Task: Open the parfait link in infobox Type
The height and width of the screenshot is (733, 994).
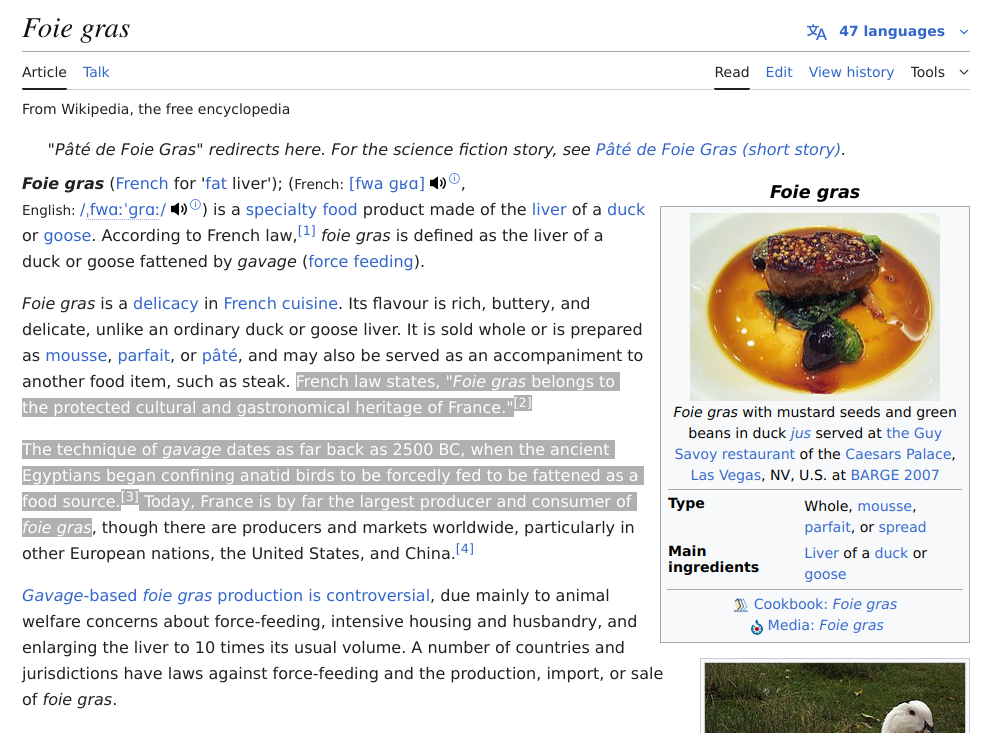Action: click(x=827, y=527)
